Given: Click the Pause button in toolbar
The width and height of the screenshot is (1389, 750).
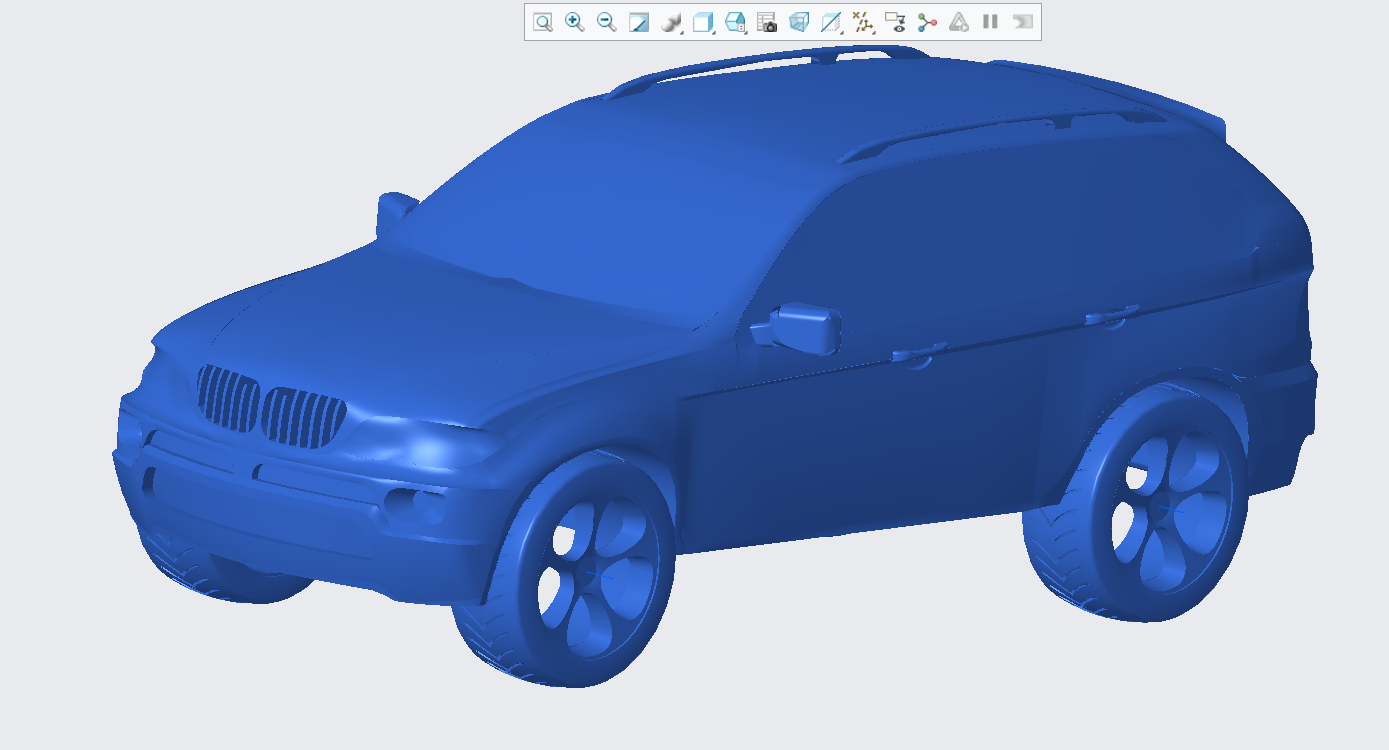Looking at the screenshot, I should (990, 22).
